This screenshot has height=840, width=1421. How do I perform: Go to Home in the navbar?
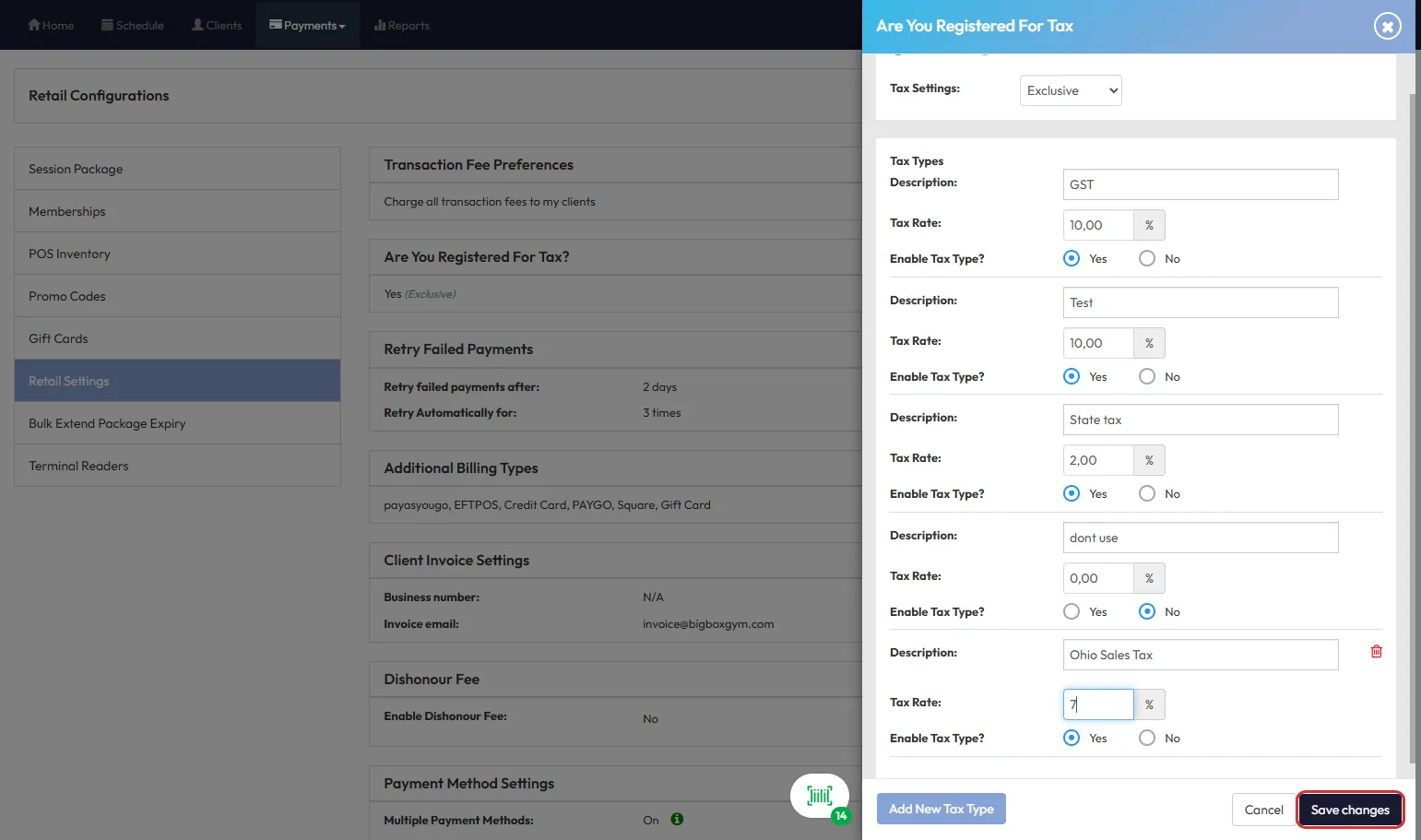pyautogui.click(x=51, y=25)
